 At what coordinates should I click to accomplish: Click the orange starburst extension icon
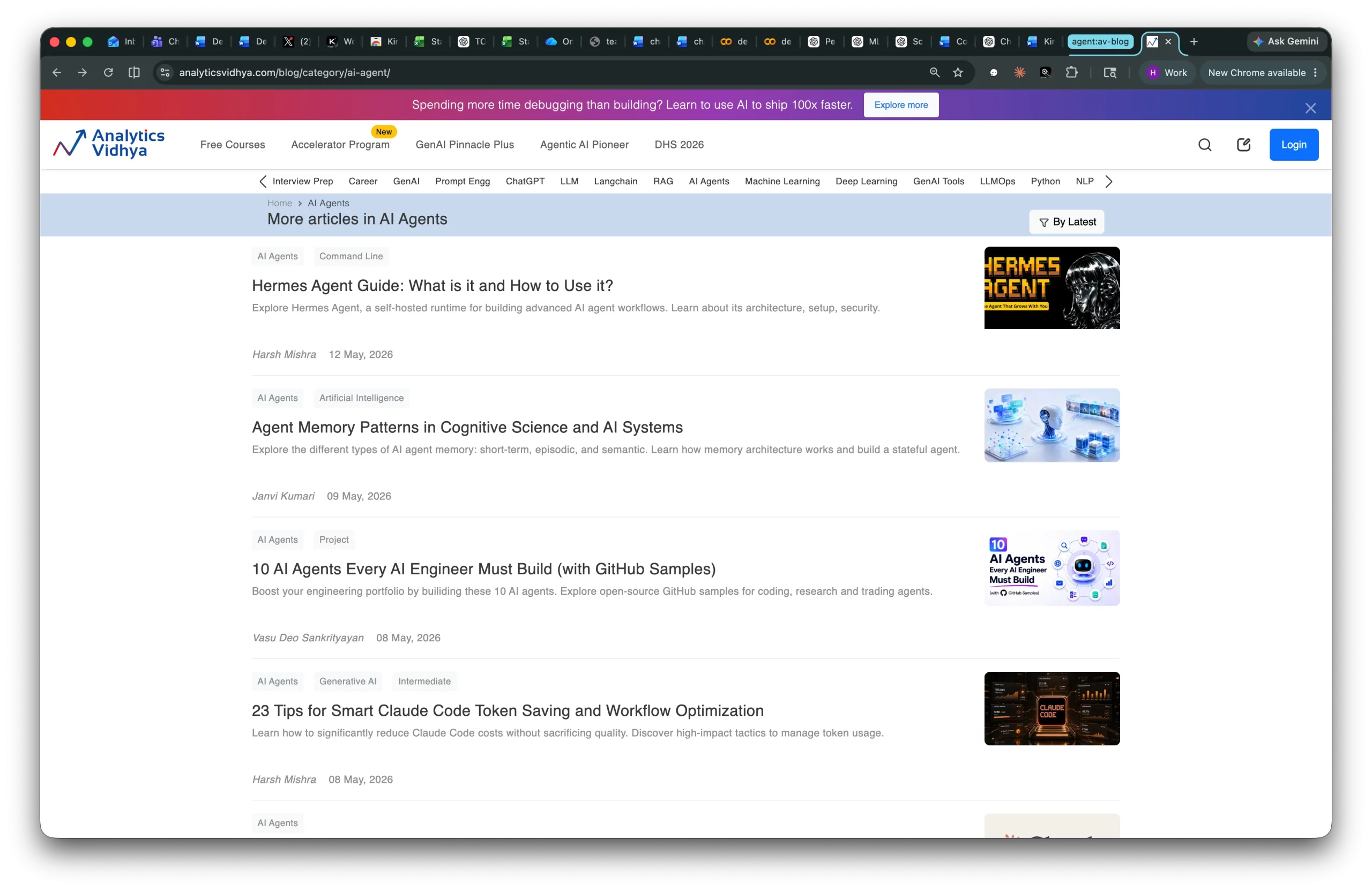[x=1020, y=73]
